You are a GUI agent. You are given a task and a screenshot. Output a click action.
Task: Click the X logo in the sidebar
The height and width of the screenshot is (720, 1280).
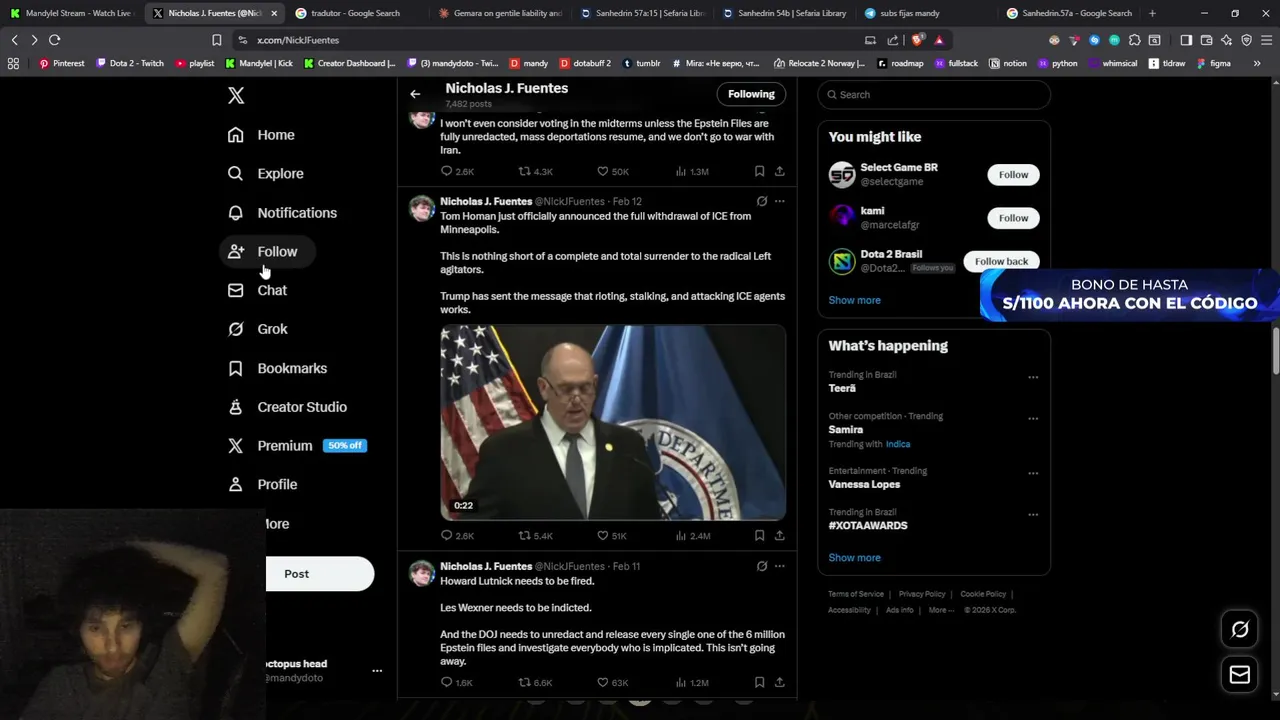236,96
